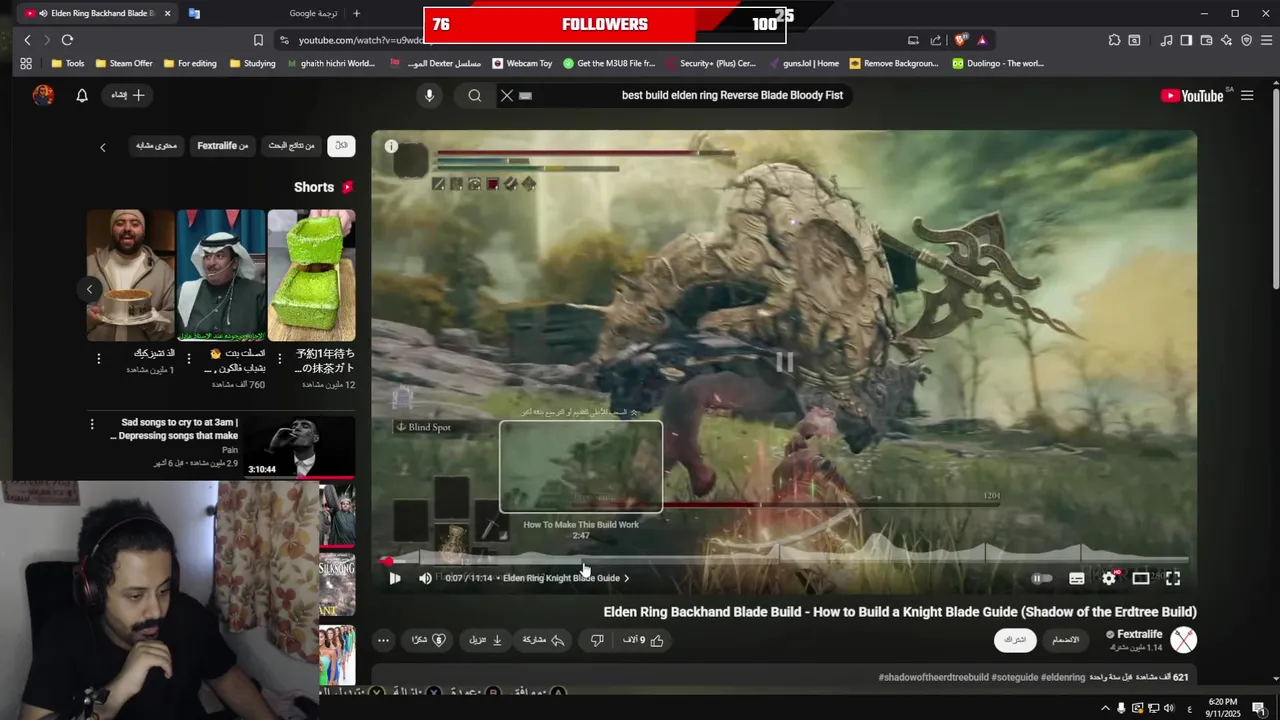Open Brave Shields lion icon

[961, 40]
